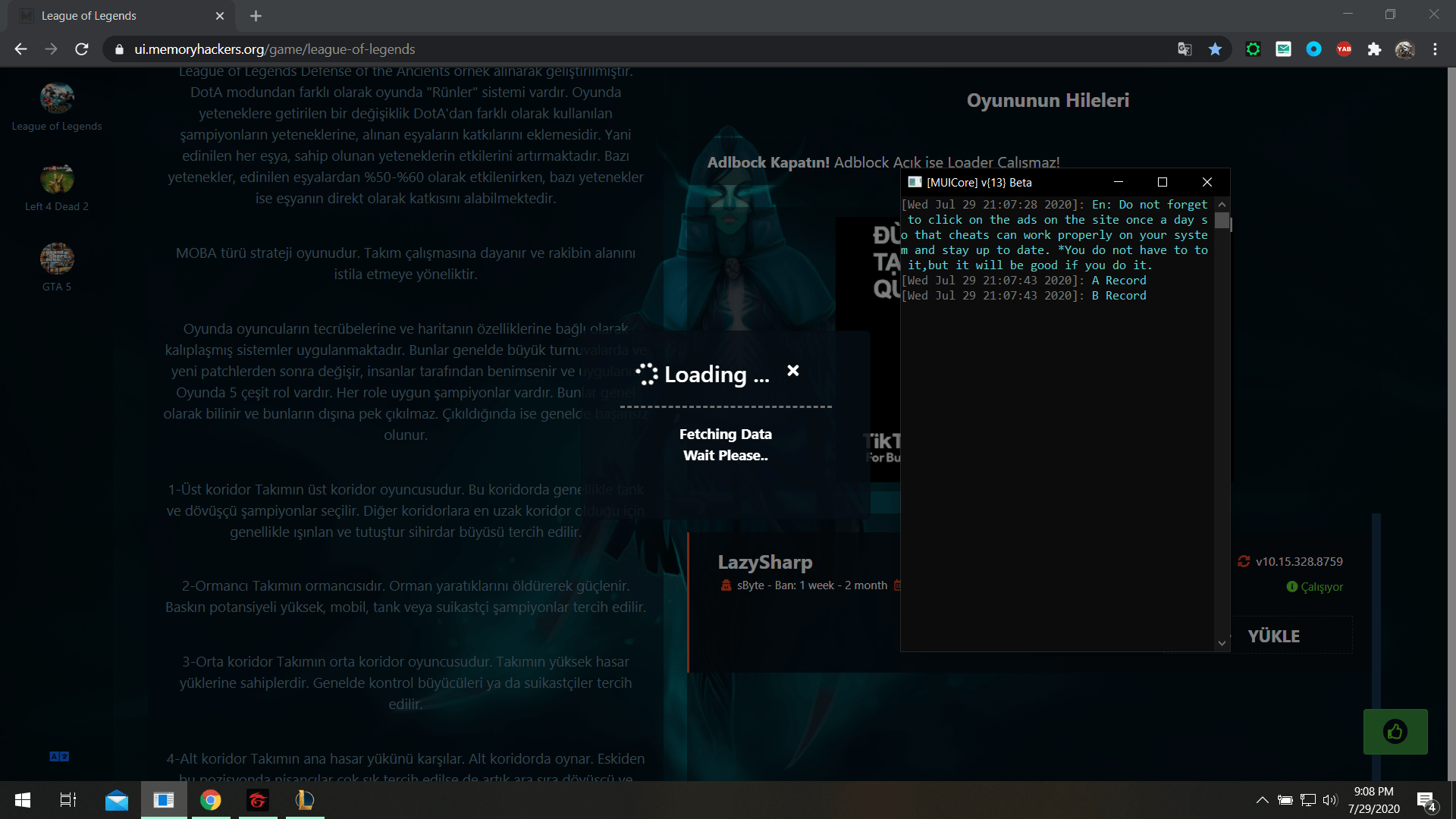Click the Çalışıyor status indicator
The height and width of the screenshot is (819, 1456).
[1315, 587]
